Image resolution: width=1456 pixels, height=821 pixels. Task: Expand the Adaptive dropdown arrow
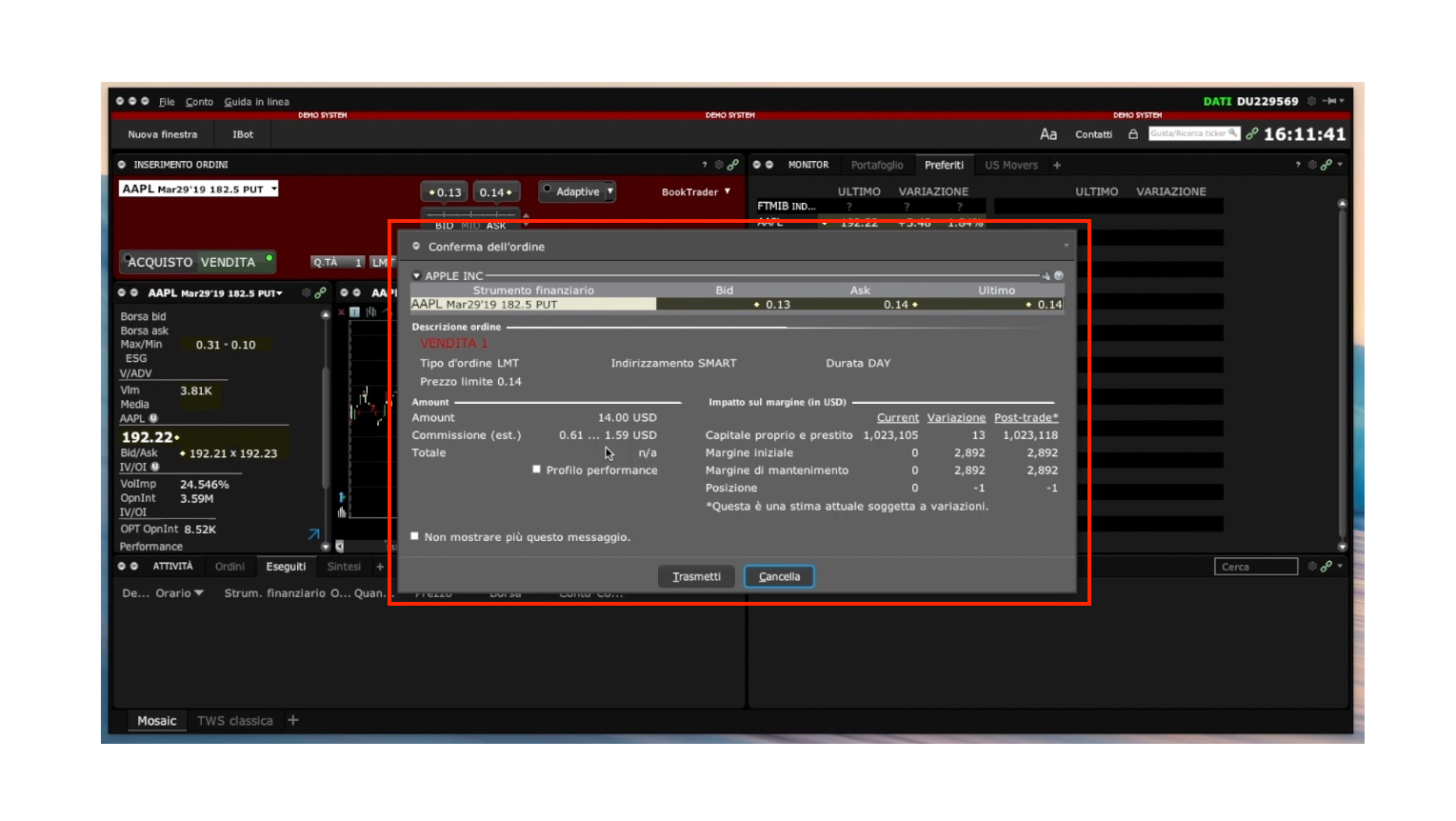pos(610,191)
